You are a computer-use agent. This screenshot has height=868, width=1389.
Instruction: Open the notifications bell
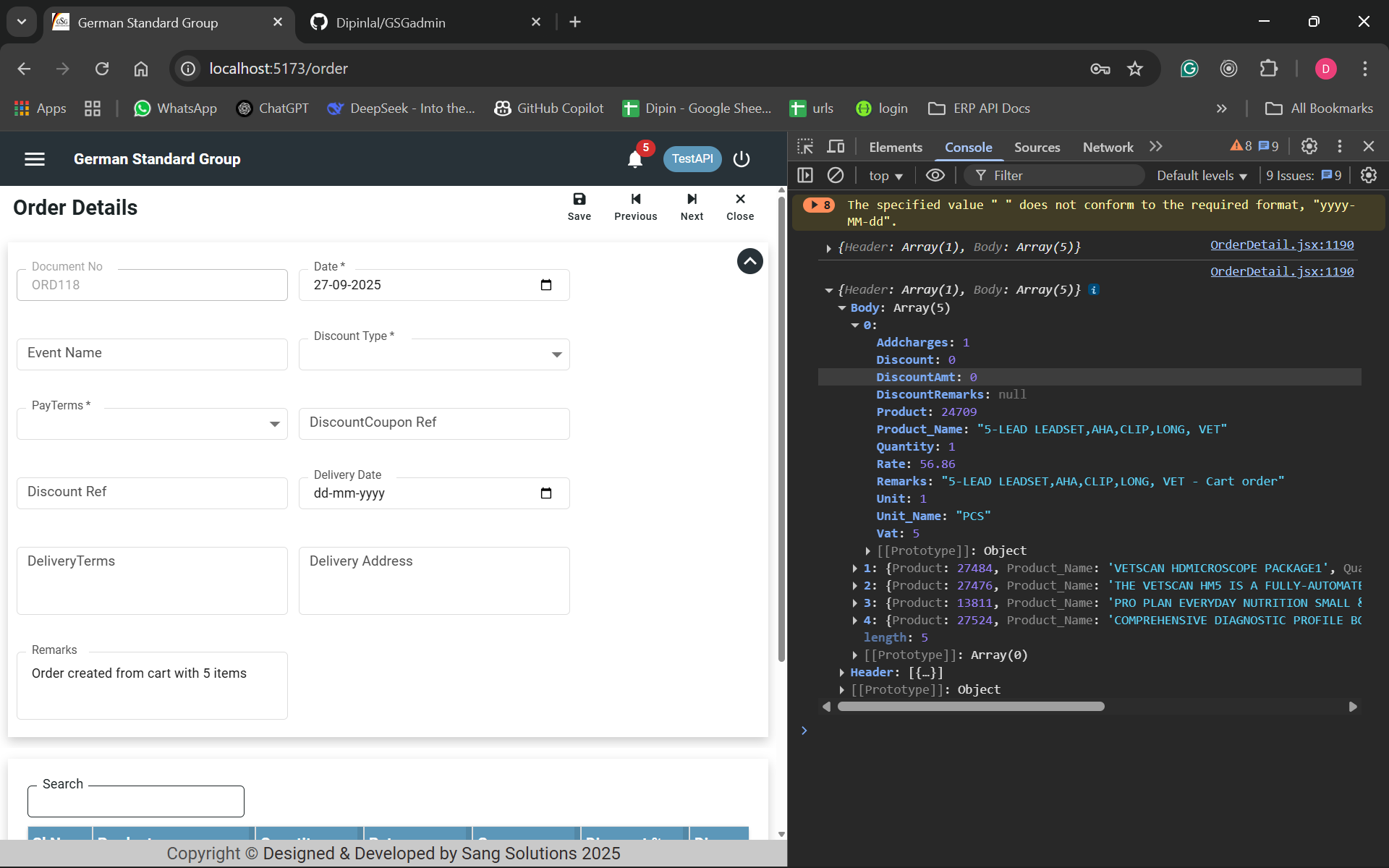[x=634, y=159]
